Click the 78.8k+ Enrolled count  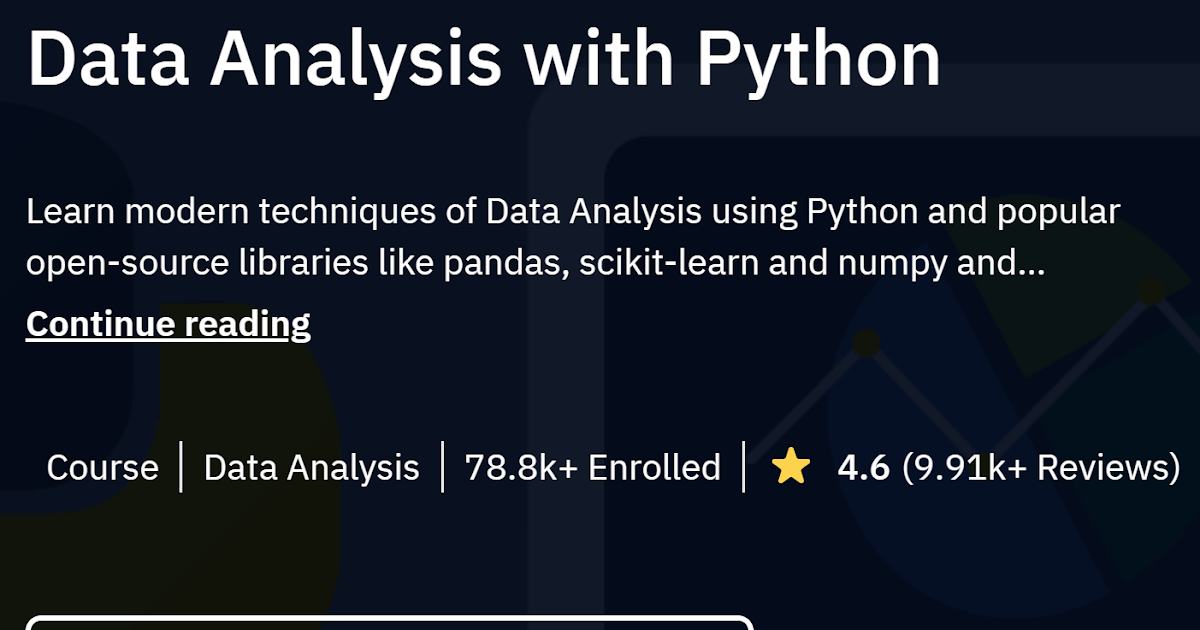[593, 467]
